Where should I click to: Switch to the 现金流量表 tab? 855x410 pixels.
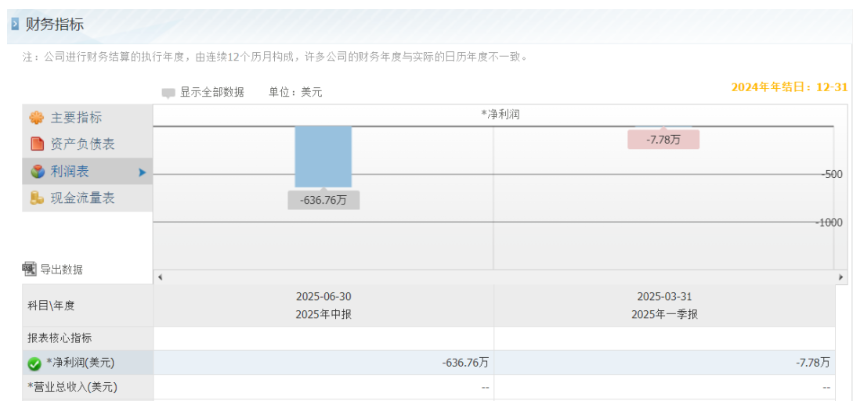pyautogui.click(x=82, y=198)
